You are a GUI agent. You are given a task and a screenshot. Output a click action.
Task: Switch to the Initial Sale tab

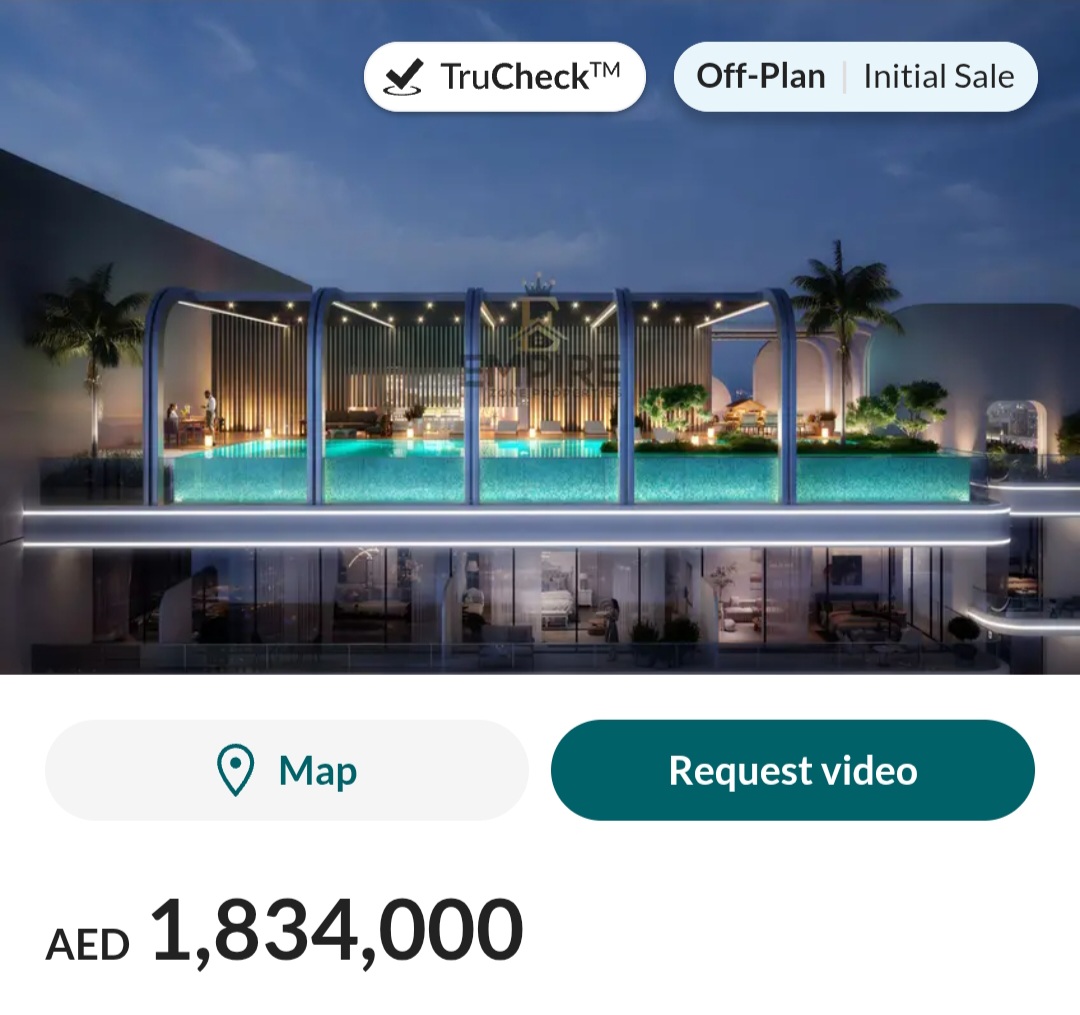tap(938, 75)
